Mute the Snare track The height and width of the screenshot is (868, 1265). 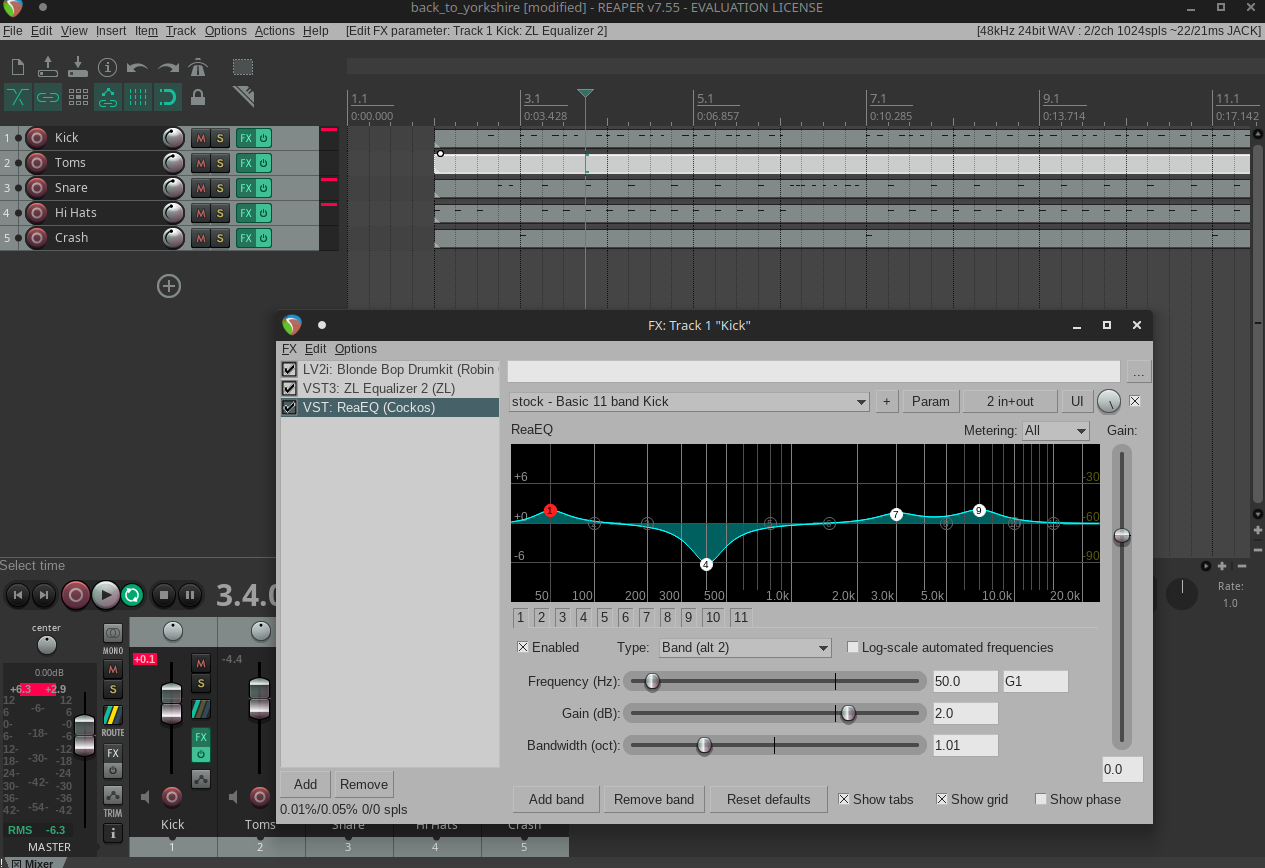(200, 188)
